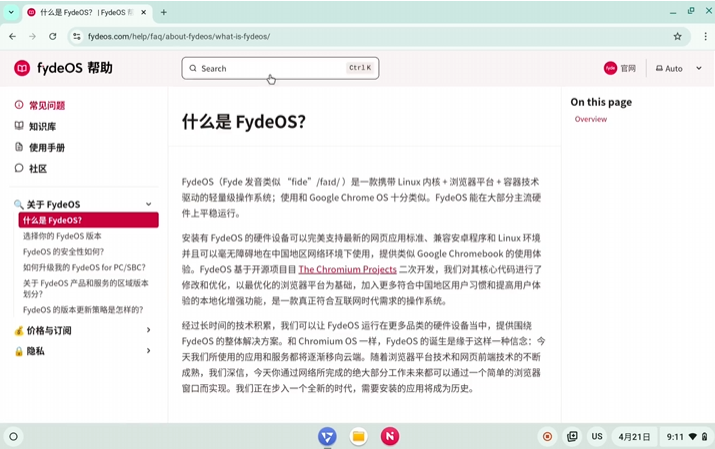The height and width of the screenshot is (449, 715).
Task: Click the 什么是 FydeOS? page heading
Action: pyautogui.click(x=244, y=122)
